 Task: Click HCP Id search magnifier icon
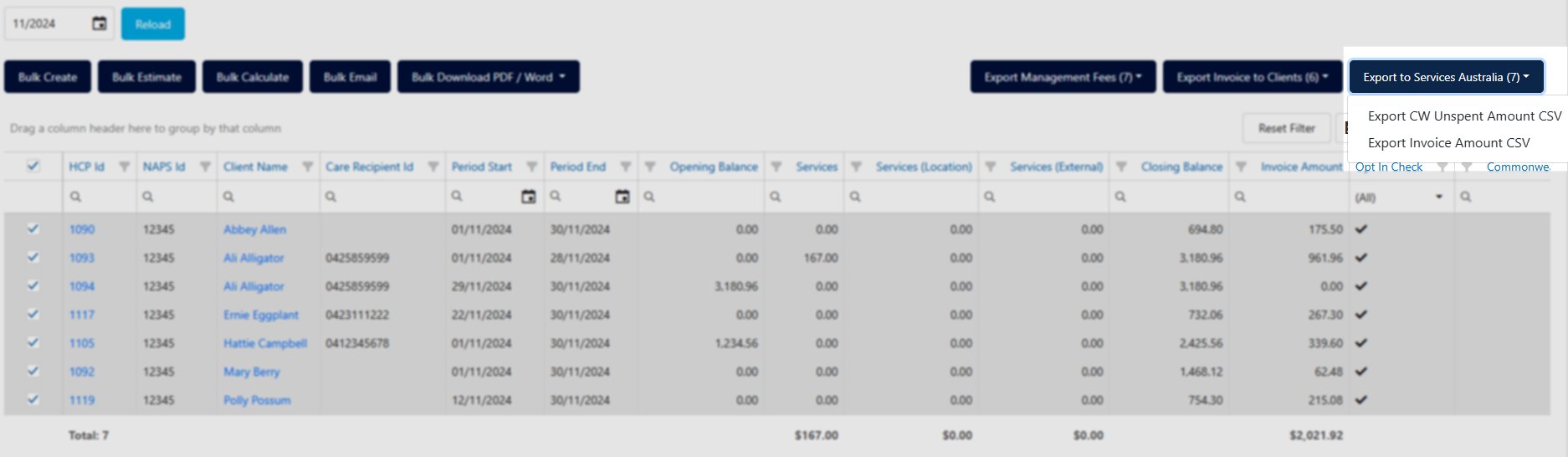(x=75, y=197)
